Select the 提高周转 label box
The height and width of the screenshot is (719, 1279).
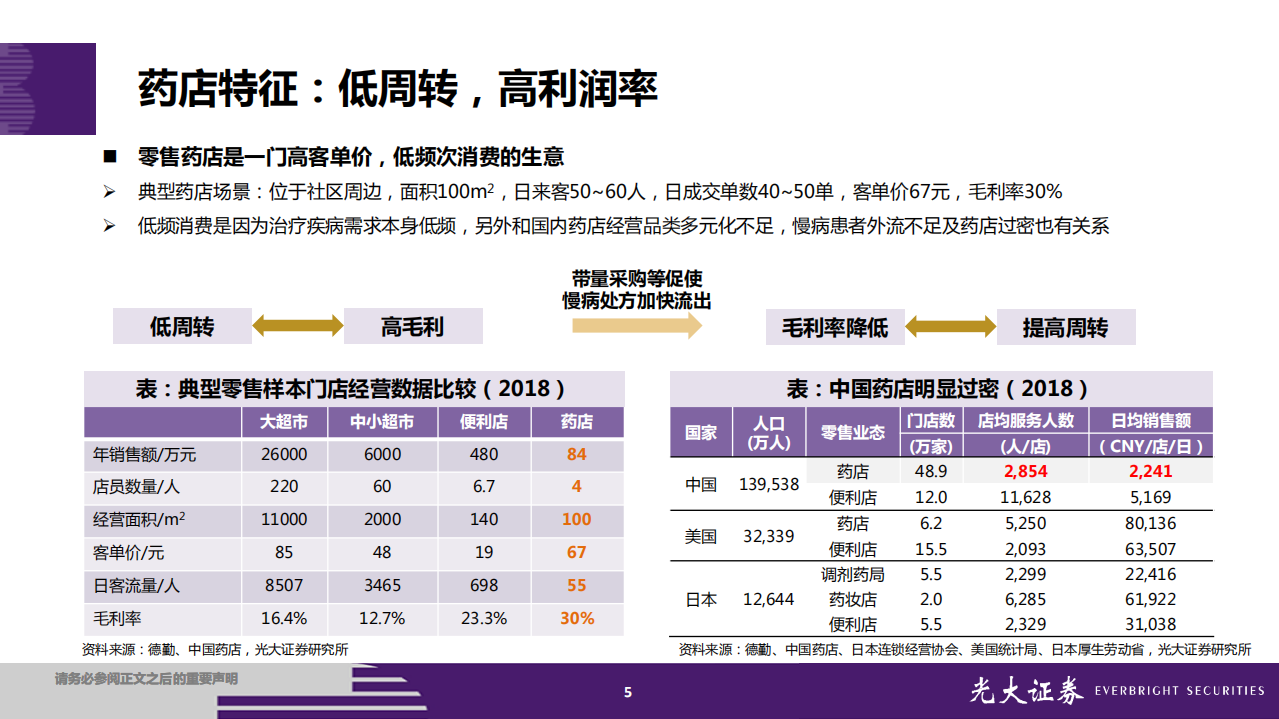pos(1067,327)
